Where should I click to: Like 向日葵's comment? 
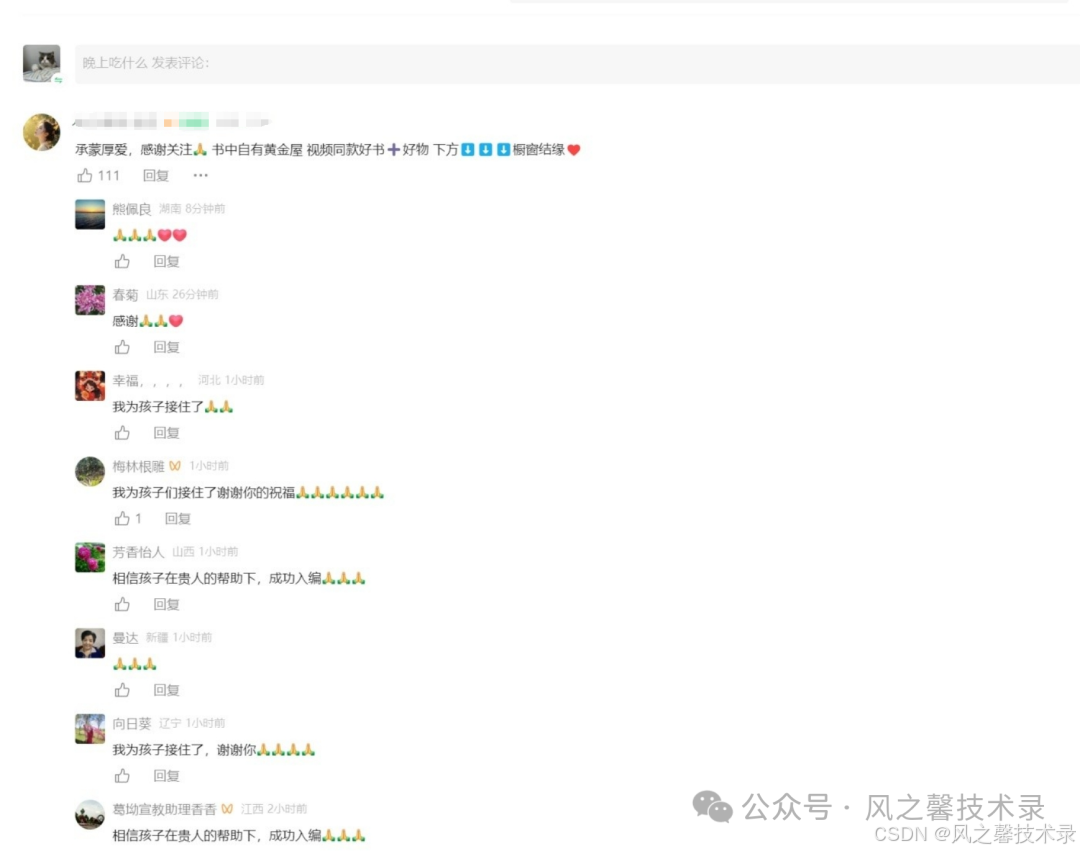123,775
